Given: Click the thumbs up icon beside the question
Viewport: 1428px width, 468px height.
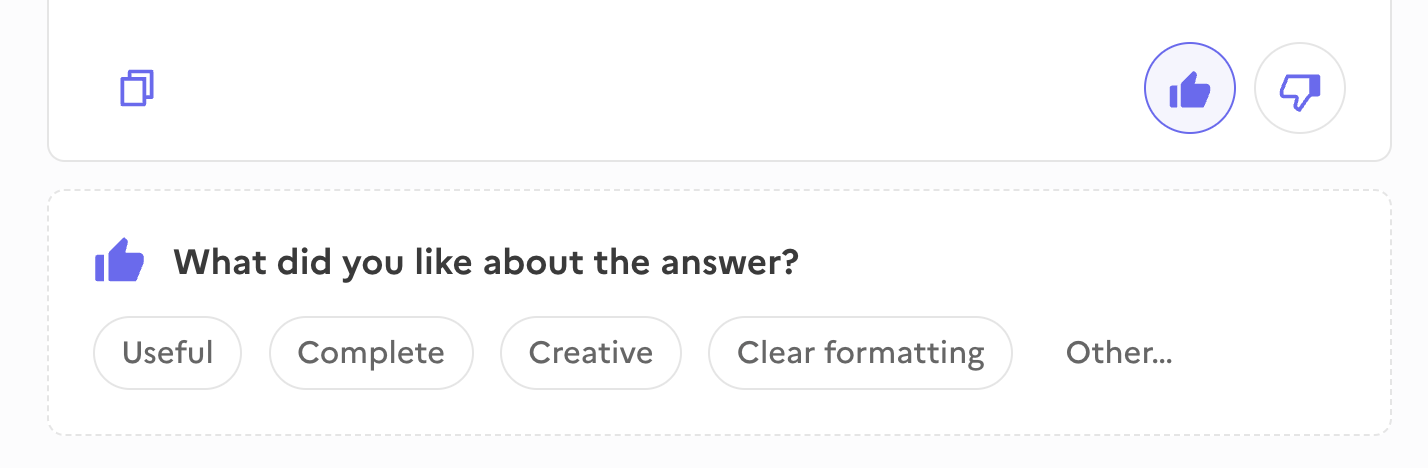Looking at the screenshot, I should click(119, 263).
